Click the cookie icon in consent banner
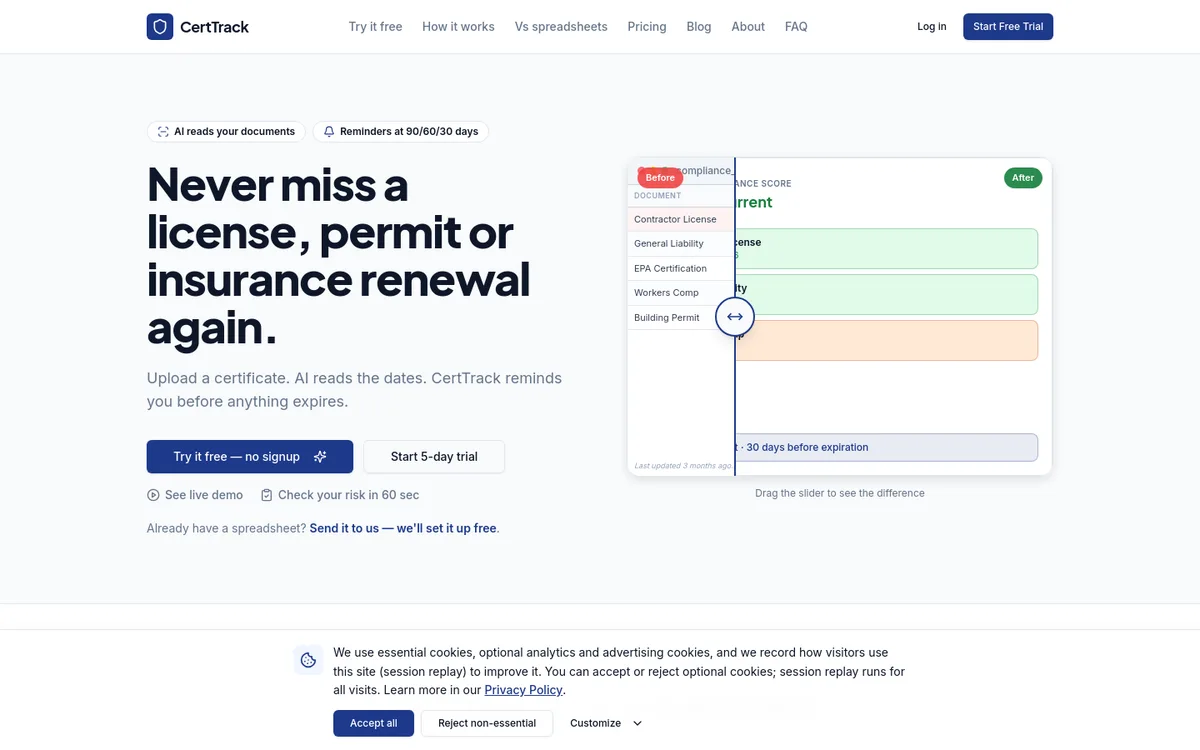This screenshot has height=750, width=1200. [308, 660]
